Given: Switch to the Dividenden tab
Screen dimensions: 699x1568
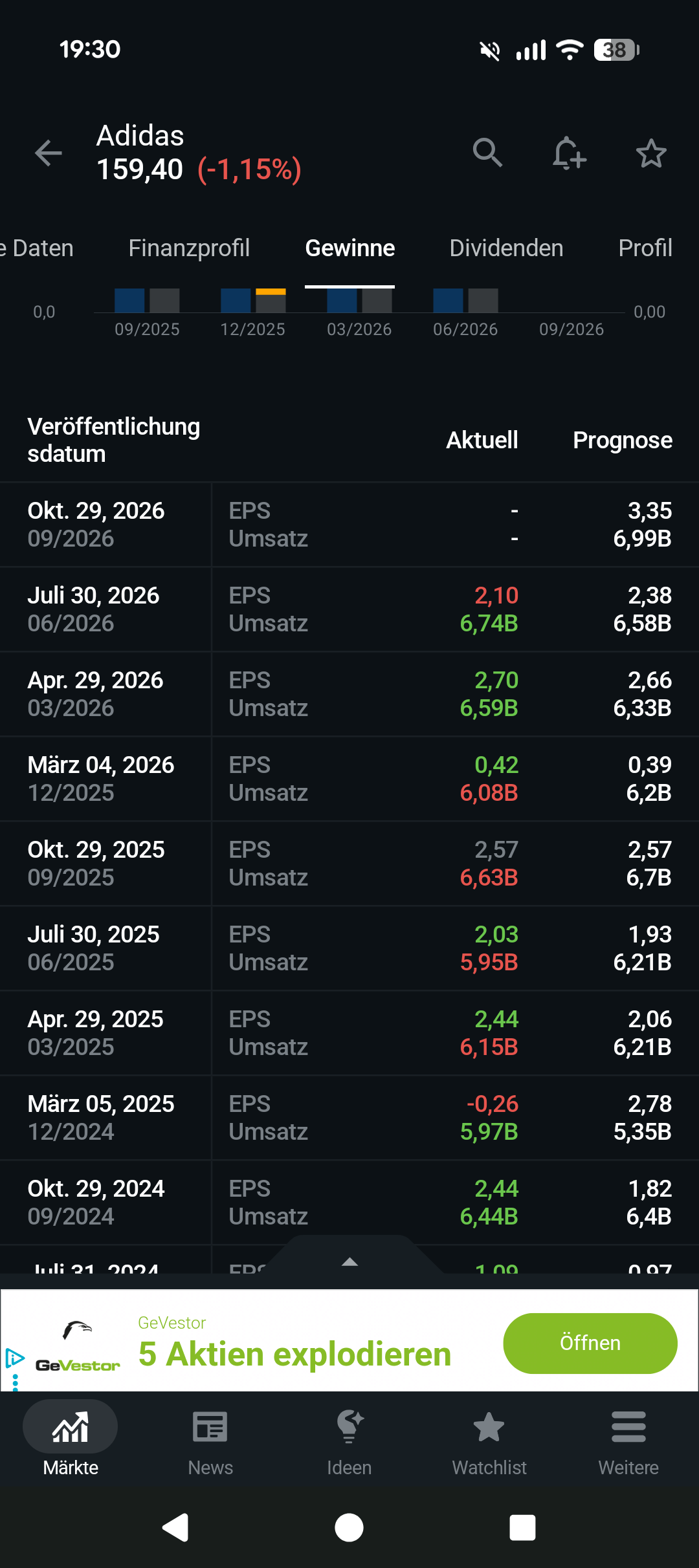Looking at the screenshot, I should tap(506, 248).
